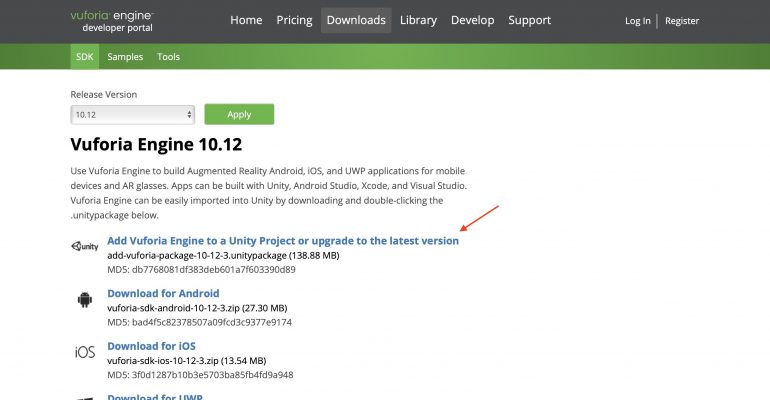Click the Unity logo icon
The width and height of the screenshot is (770, 400).
pyautogui.click(x=84, y=246)
